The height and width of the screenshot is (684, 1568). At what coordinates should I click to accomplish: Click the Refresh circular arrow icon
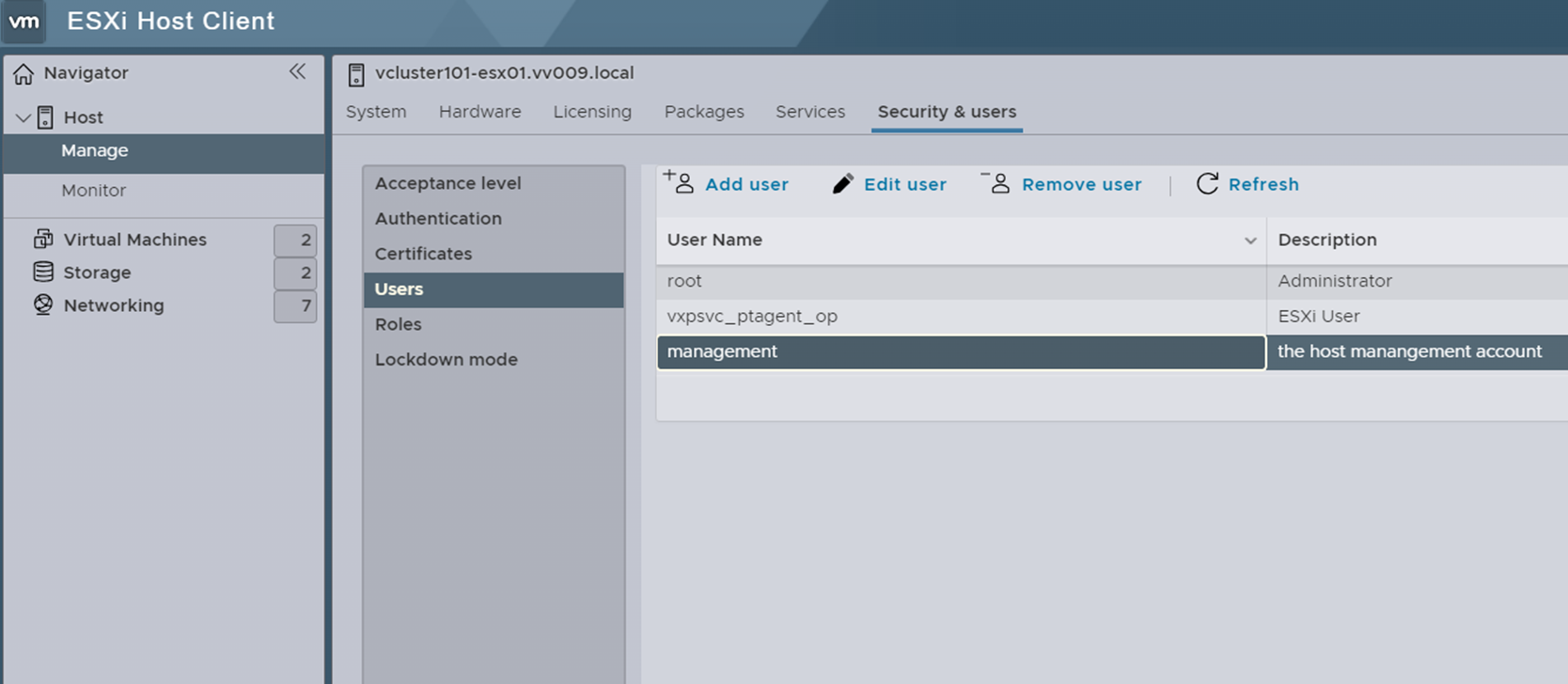point(1207,183)
